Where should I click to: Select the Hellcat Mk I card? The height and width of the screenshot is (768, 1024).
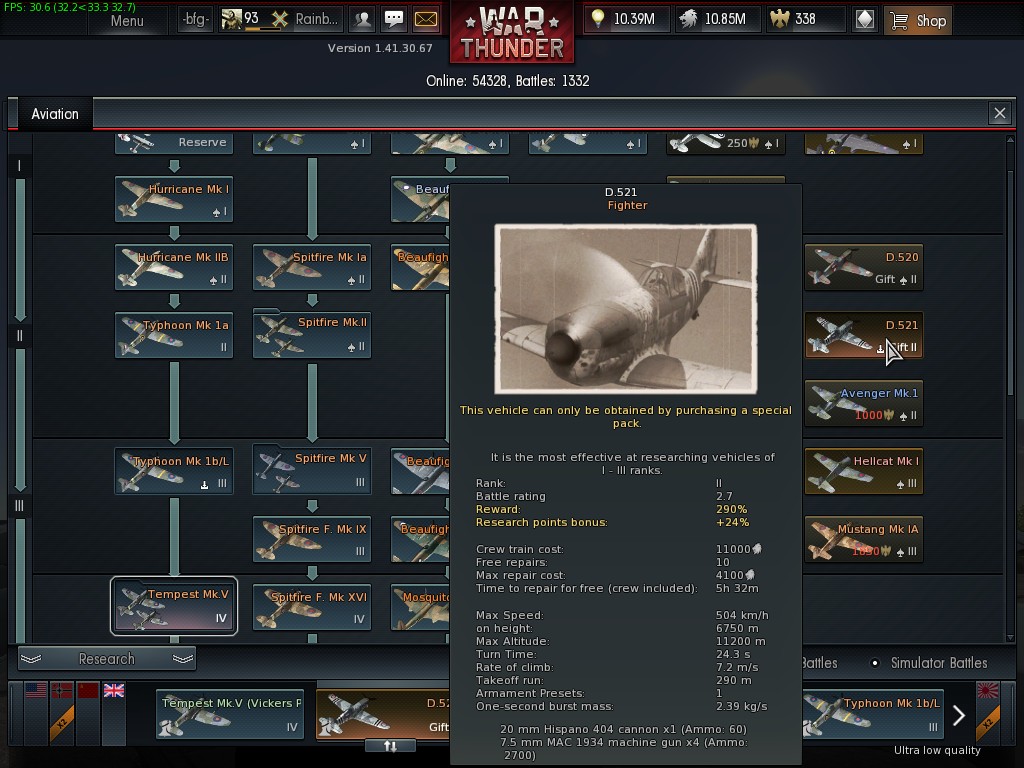point(863,471)
